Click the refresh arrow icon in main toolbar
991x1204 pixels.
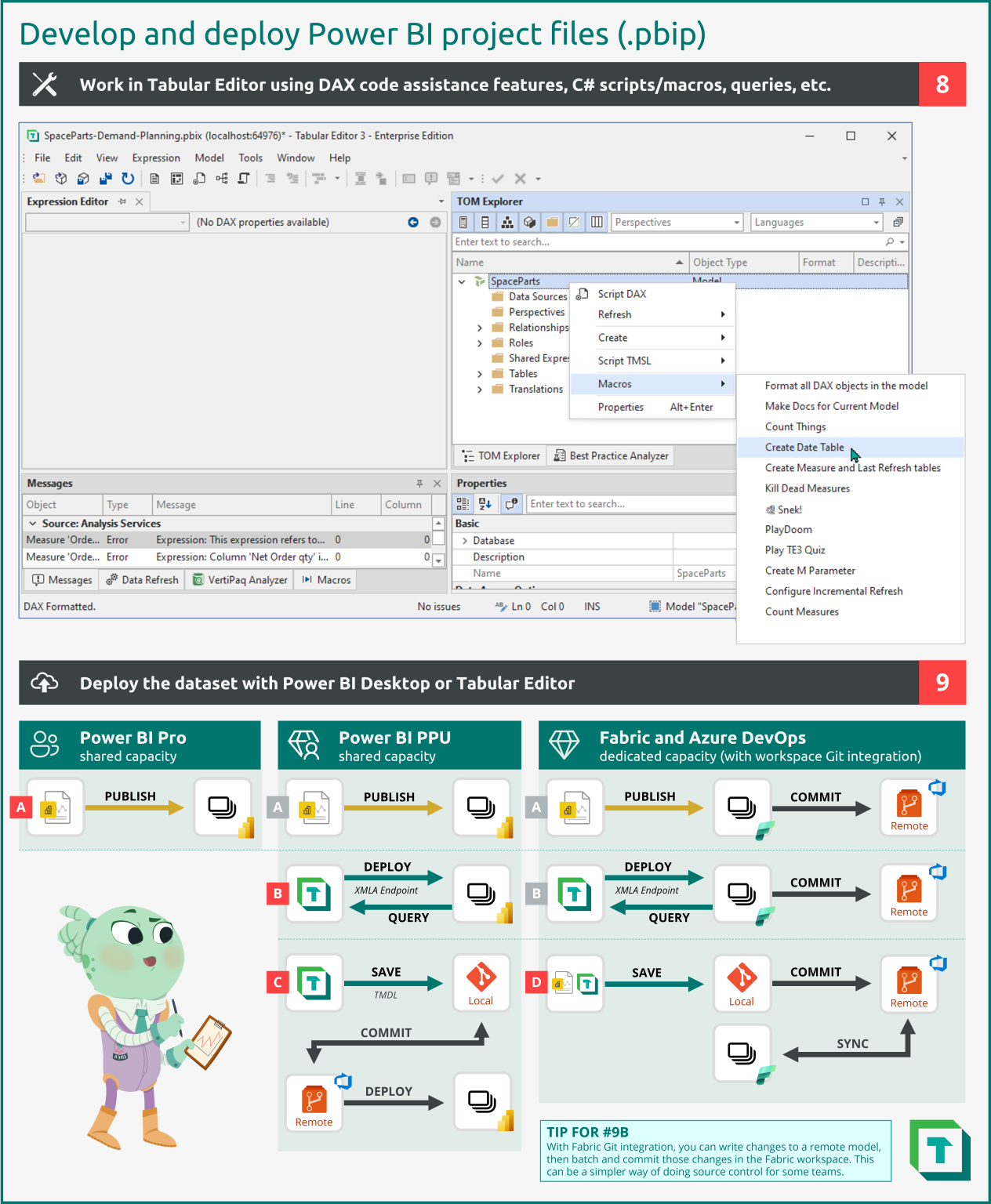(128, 179)
